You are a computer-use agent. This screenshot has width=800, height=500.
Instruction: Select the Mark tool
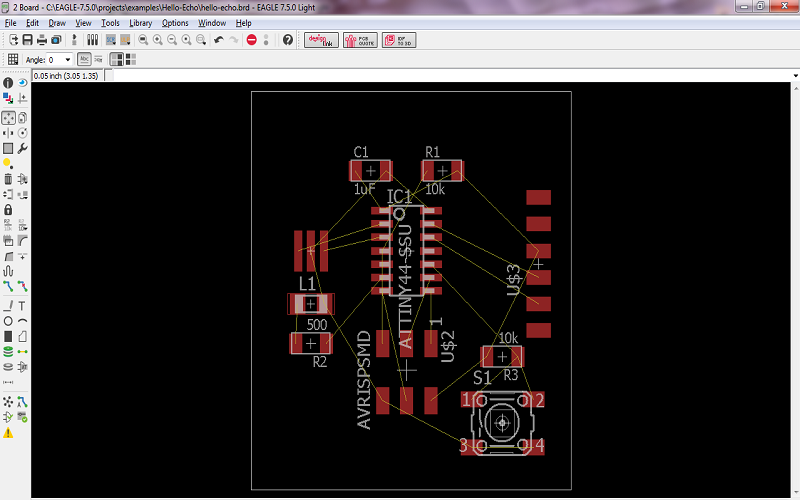[22, 97]
